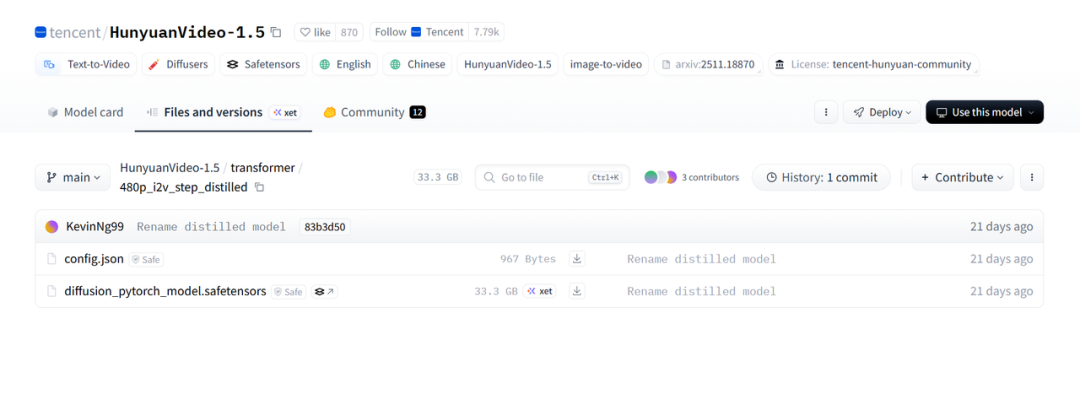Click Safe badge on safetensors file
This screenshot has width=1080, height=410.
coord(289,292)
